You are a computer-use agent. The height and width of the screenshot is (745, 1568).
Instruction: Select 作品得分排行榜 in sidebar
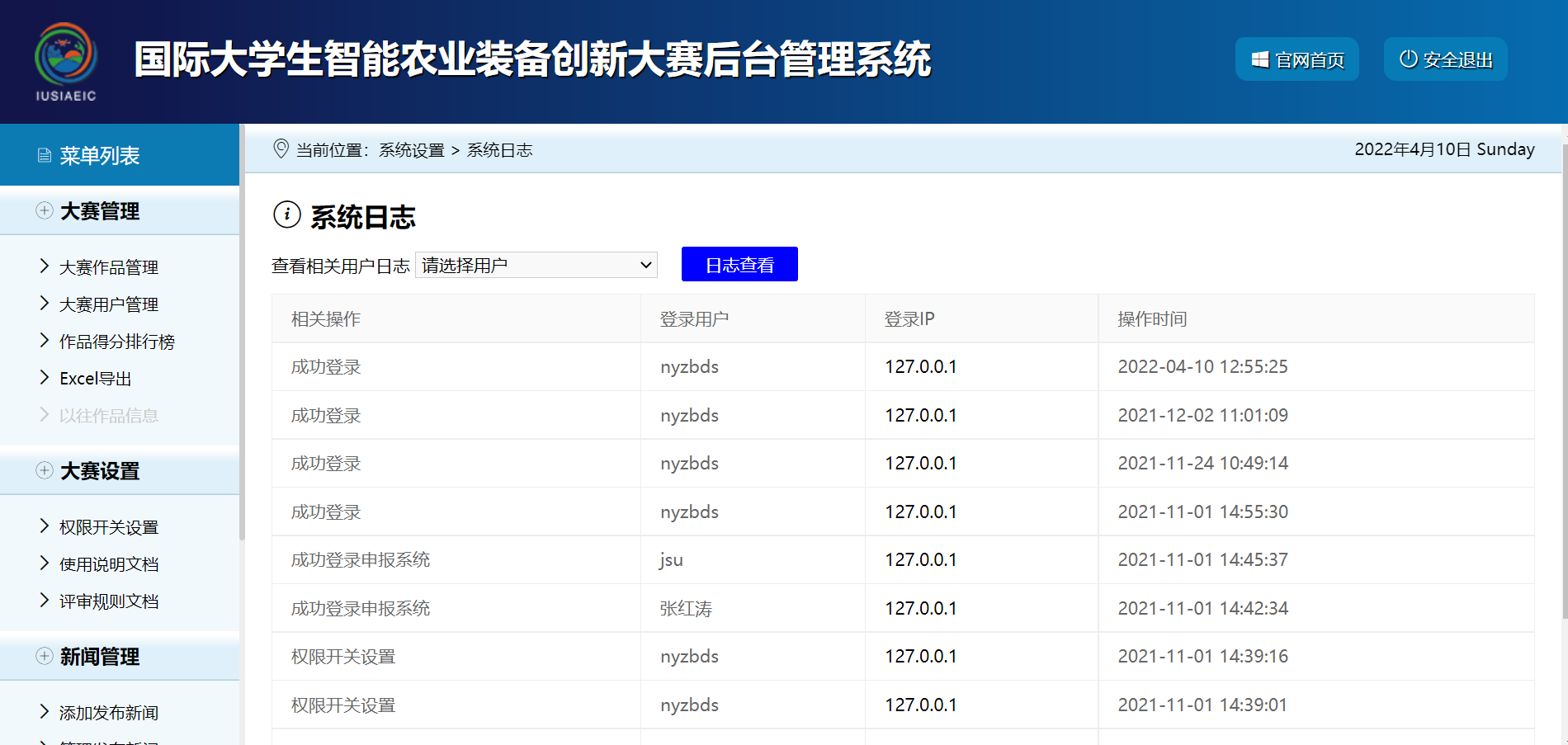[117, 342]
